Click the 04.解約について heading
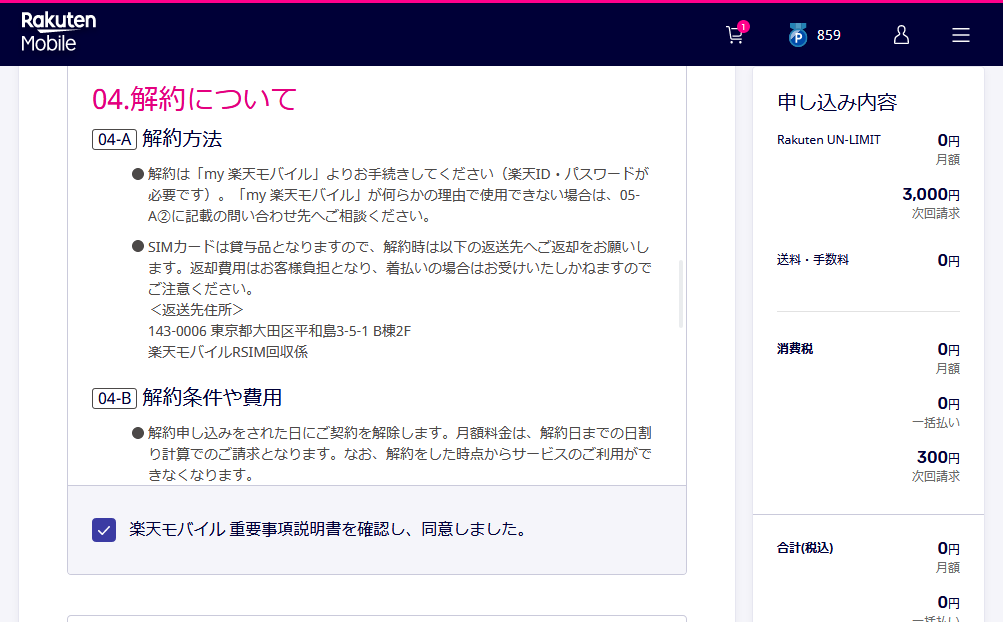This screenshot has height=622, width=1003. tap(194, 99)
